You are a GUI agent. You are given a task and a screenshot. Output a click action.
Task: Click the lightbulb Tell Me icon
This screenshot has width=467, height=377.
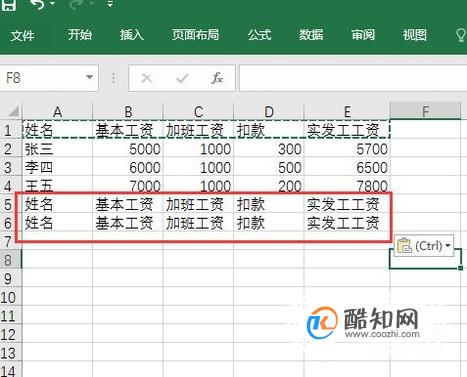click(x=461, y=35)
